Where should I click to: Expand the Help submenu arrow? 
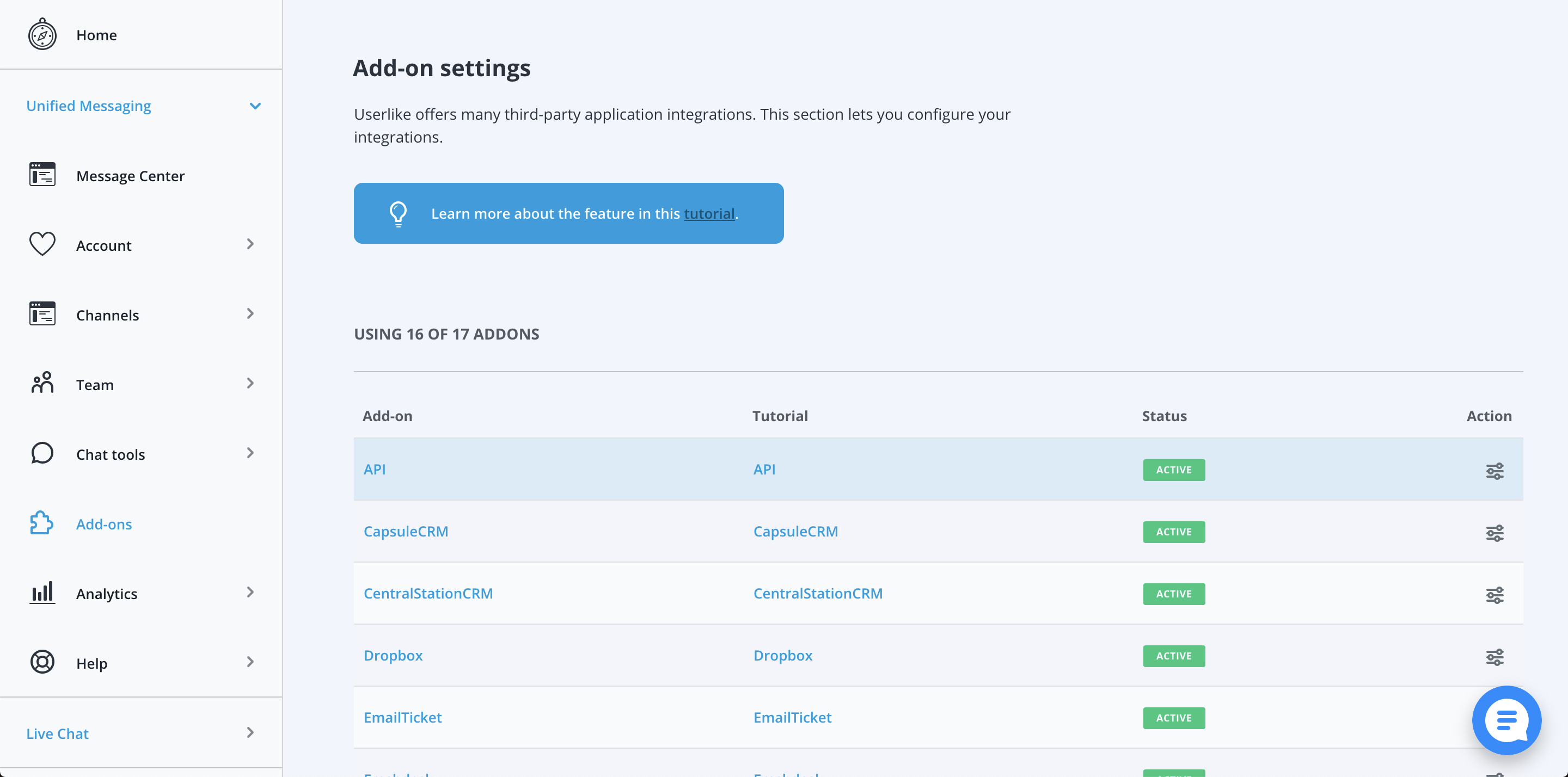pos(250,662)
